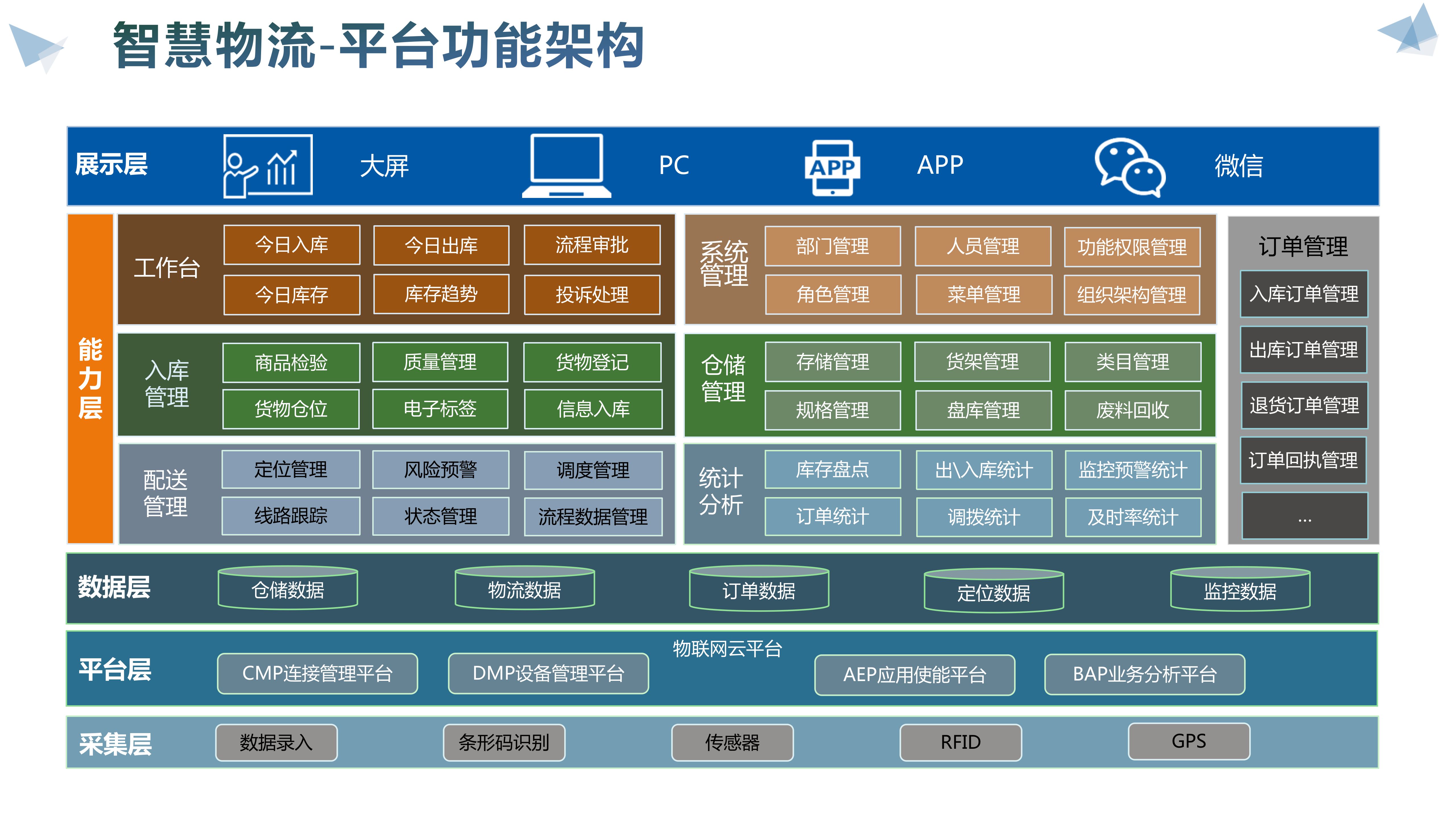Click the GPS box
The width and height of the screenshot is (1456, 819).
1189,741
